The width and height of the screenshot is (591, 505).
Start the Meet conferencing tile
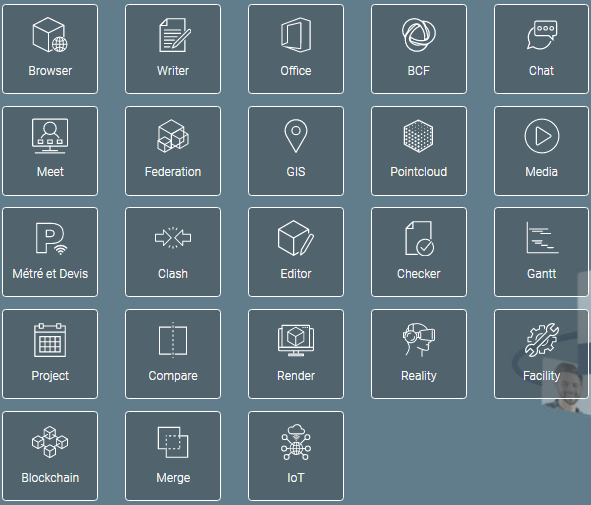(x=50, y=151)
